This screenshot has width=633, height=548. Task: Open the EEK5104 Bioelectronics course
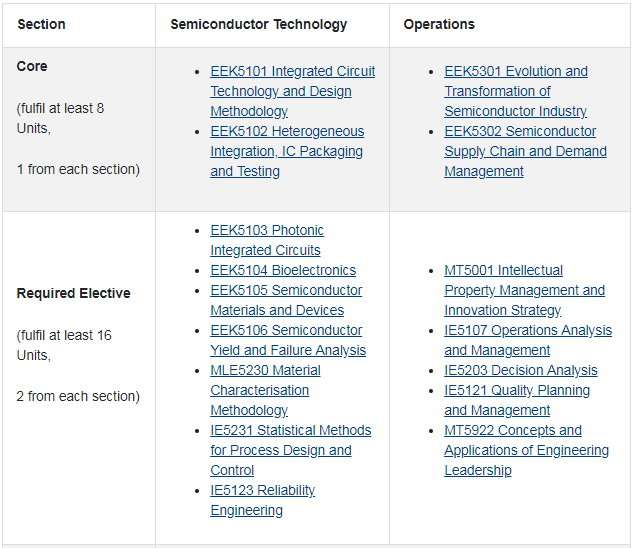point(283,270)
